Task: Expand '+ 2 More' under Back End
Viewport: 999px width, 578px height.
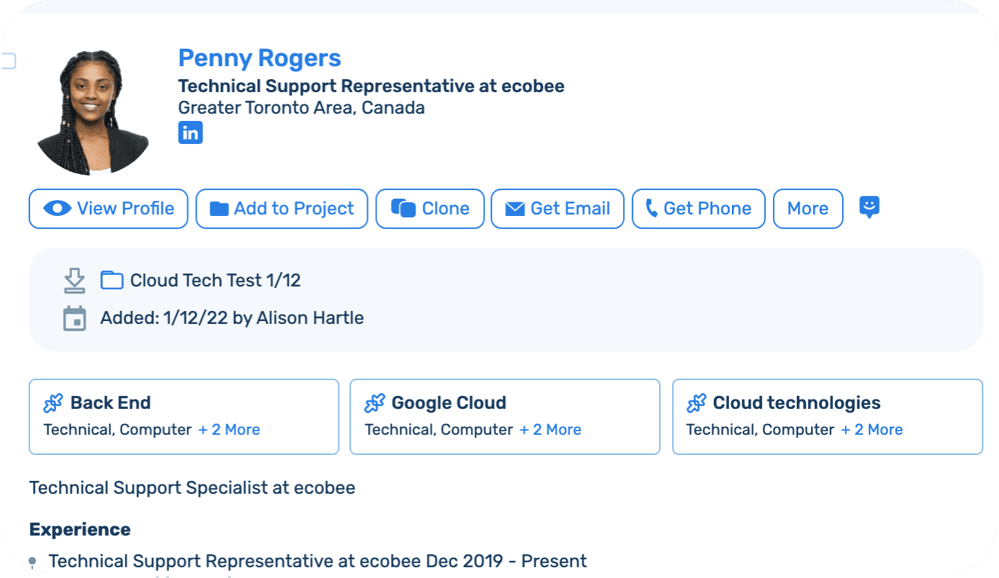Action: click(229, 430)
